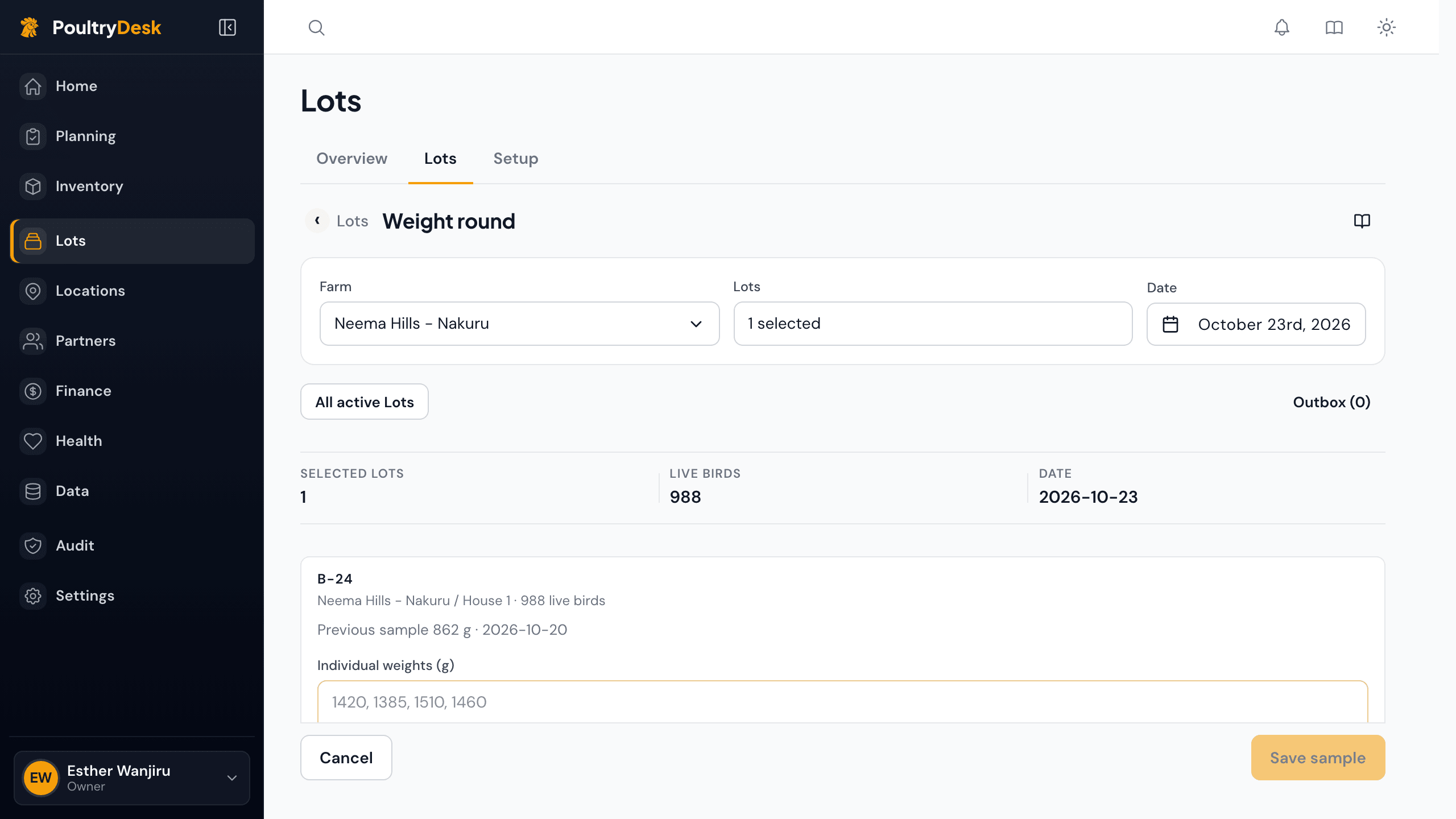
Task: Open Weight round help book icon
Action: (1362, 221)
